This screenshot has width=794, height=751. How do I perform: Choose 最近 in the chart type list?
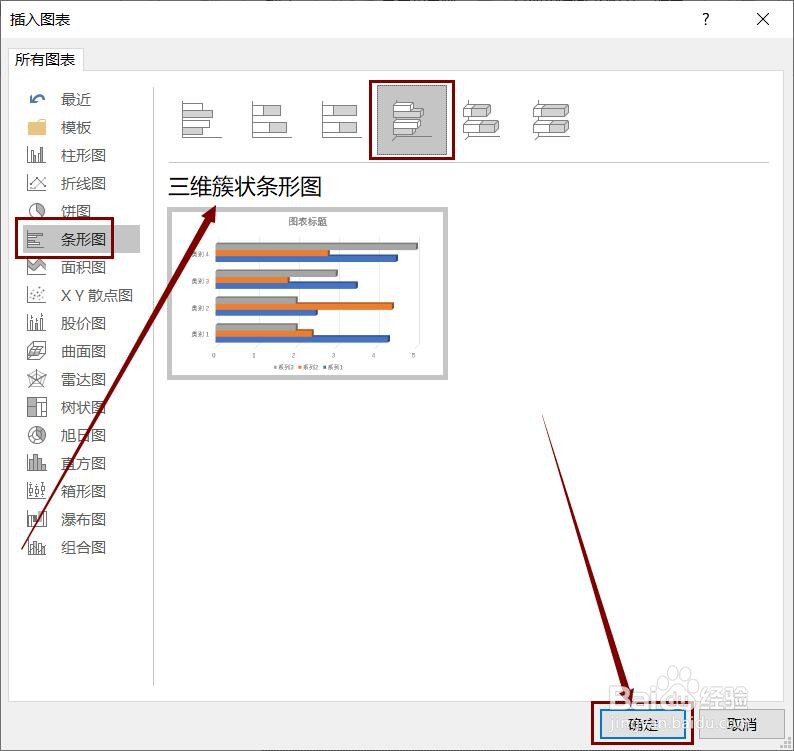point(76,99)
